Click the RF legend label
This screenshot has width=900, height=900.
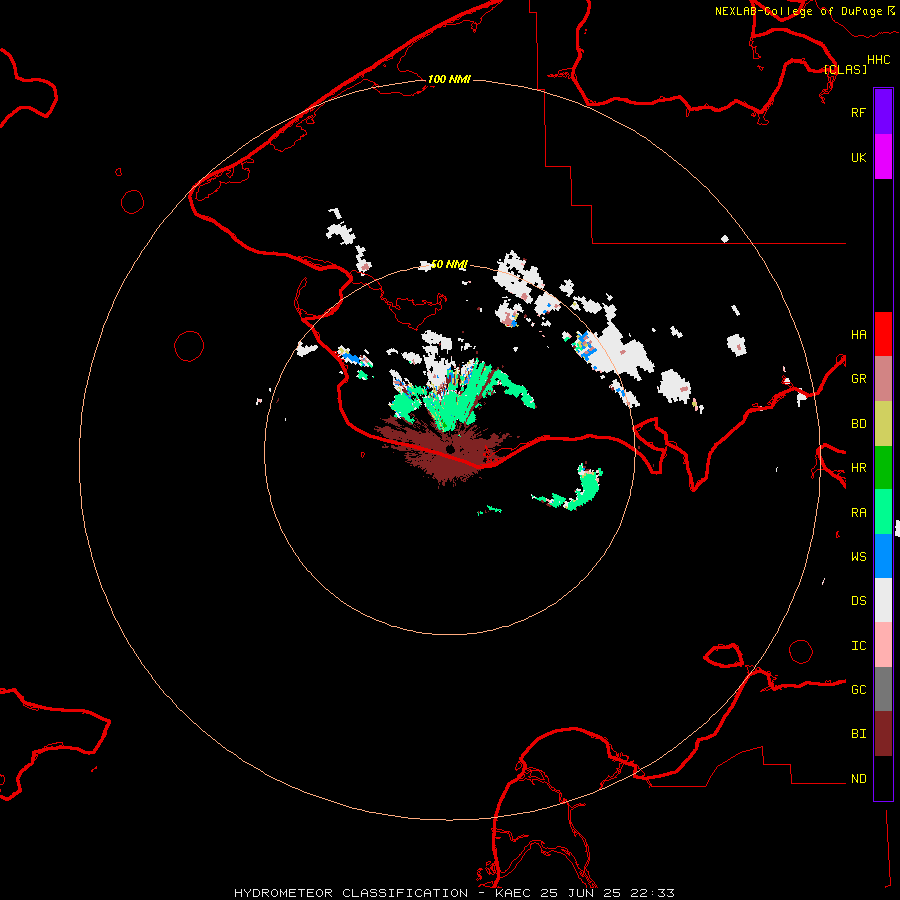click(858, 112)
